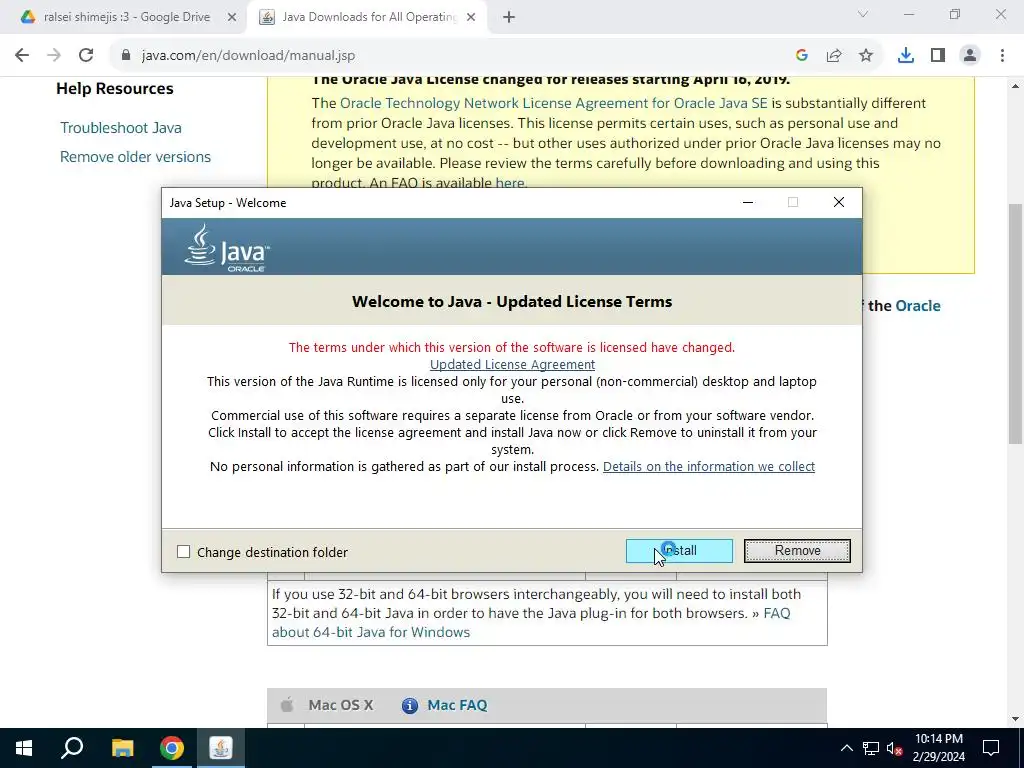The image size is (1024, 768).
Task: Open the Updated License Agreement link
Action: point(512,364)
